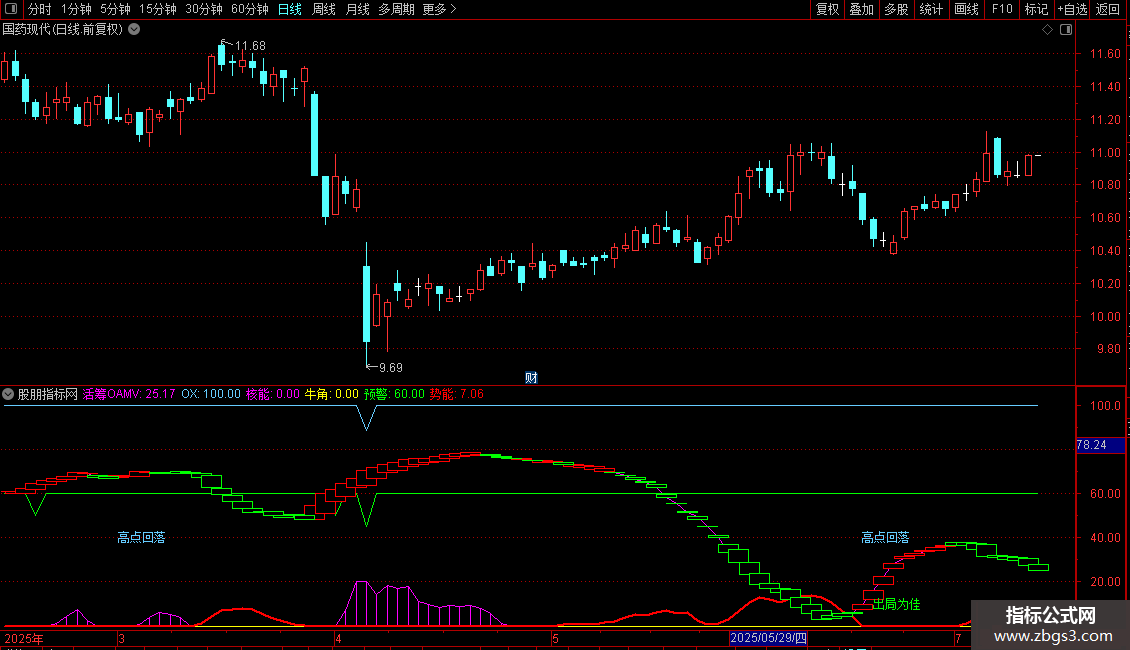Viewport: 1130px width, 650px height.
Task: Click the left 高点回落 label
Action: pyautogui.click(x=141, y=537)
